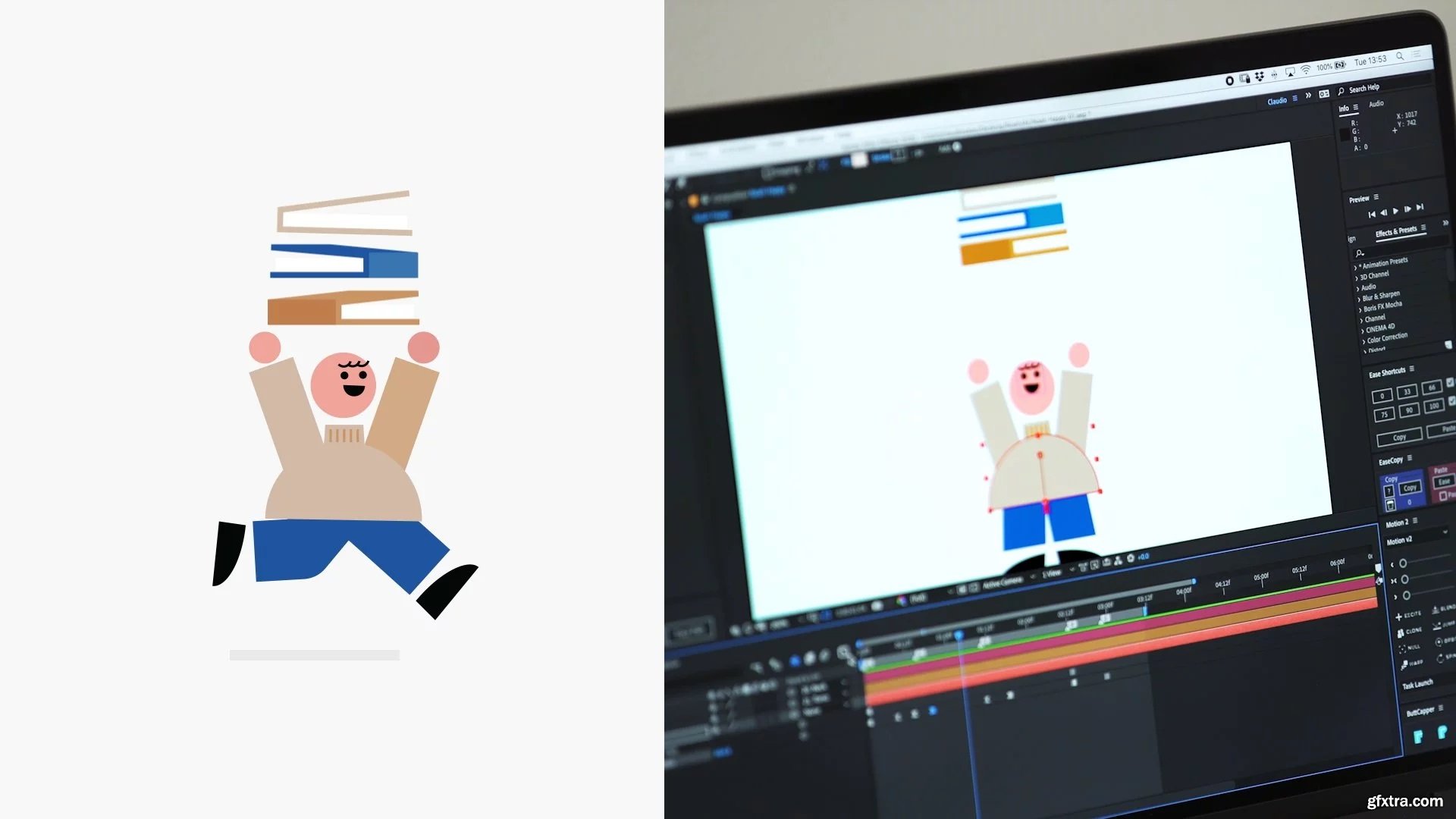
Task: Expand the Animation Presets category
Action: tap(1357, 267)
